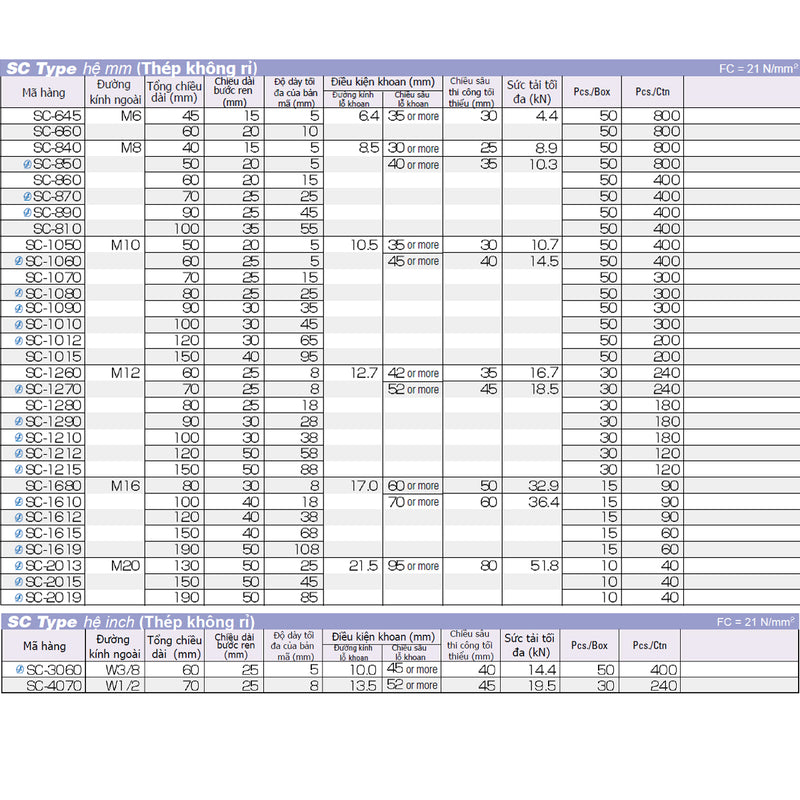Select the M20 outer diameter cell
Screen dimensions: 800x800
(x=125, y=566)
